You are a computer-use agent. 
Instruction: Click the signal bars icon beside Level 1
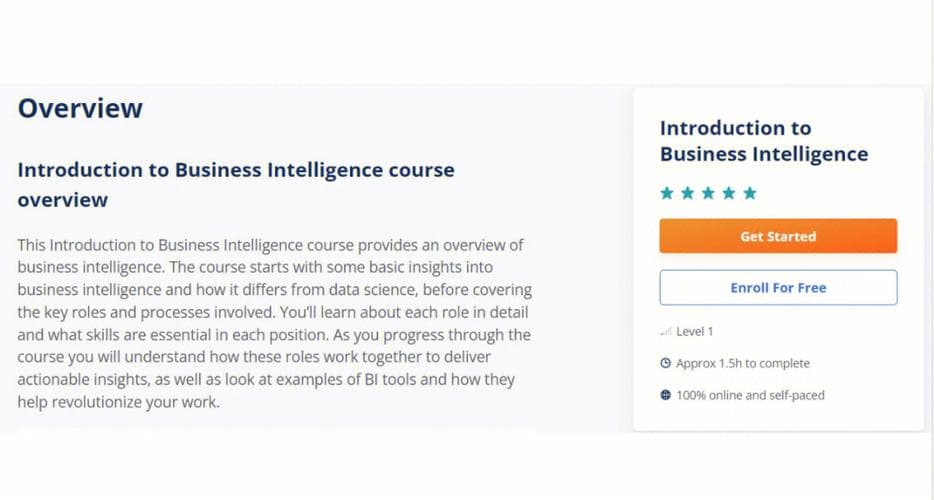666,331
